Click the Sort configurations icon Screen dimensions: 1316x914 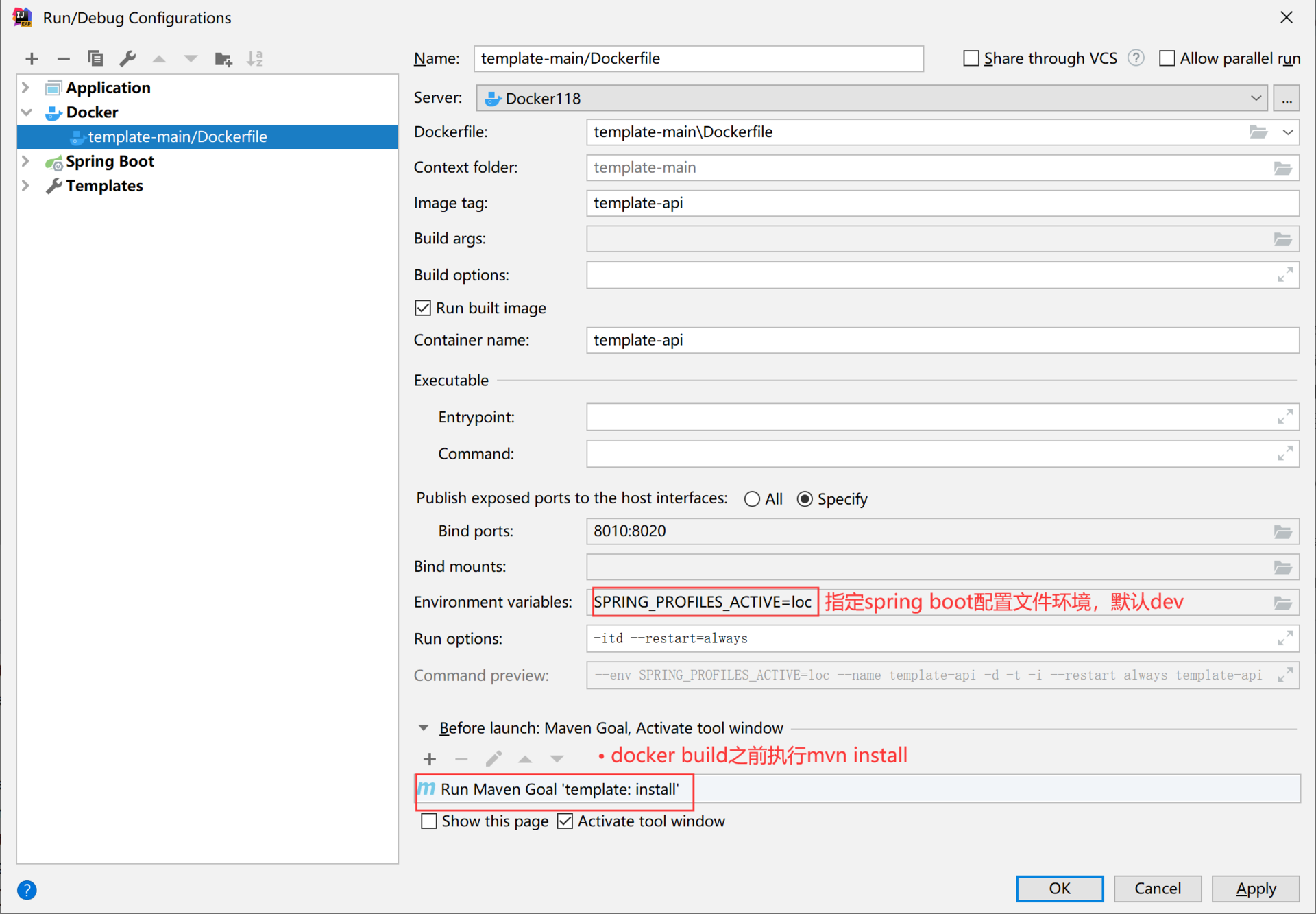(x=255, y=59)
